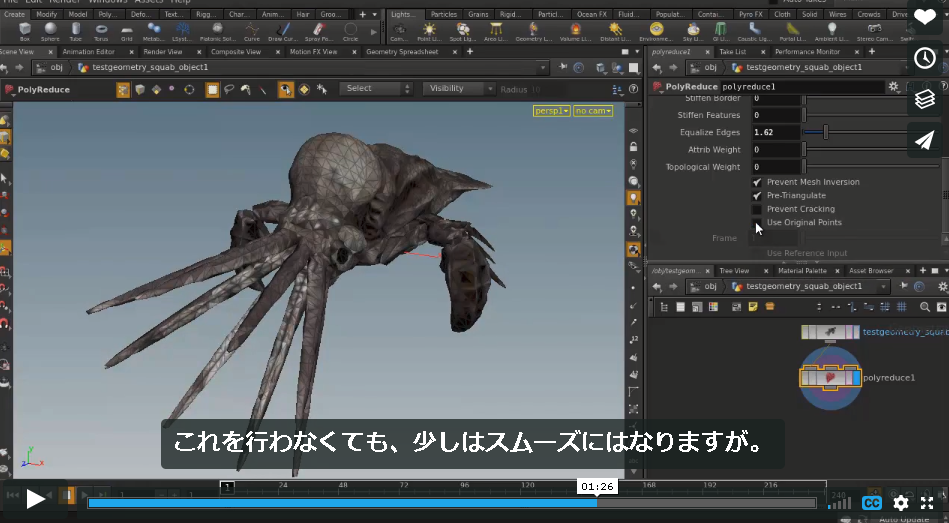This screenshot has height=523, width=949.
Task: Select the Torus shelf tool
Action: 101,31
